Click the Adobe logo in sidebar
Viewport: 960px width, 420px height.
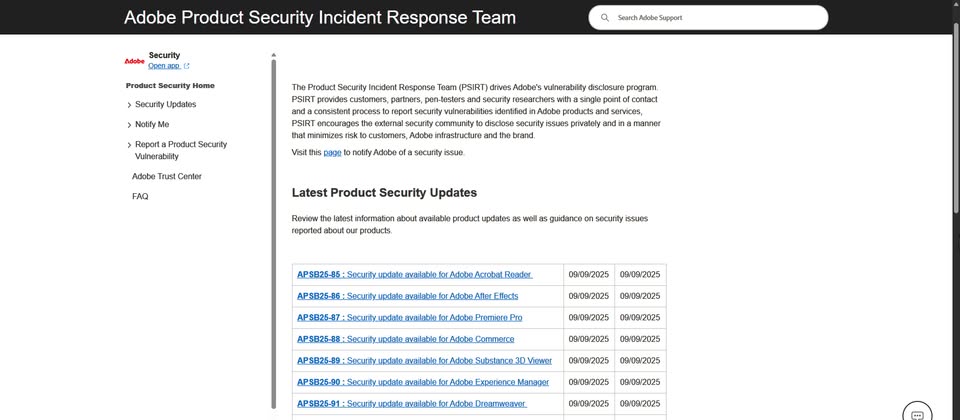coord(134,61)
